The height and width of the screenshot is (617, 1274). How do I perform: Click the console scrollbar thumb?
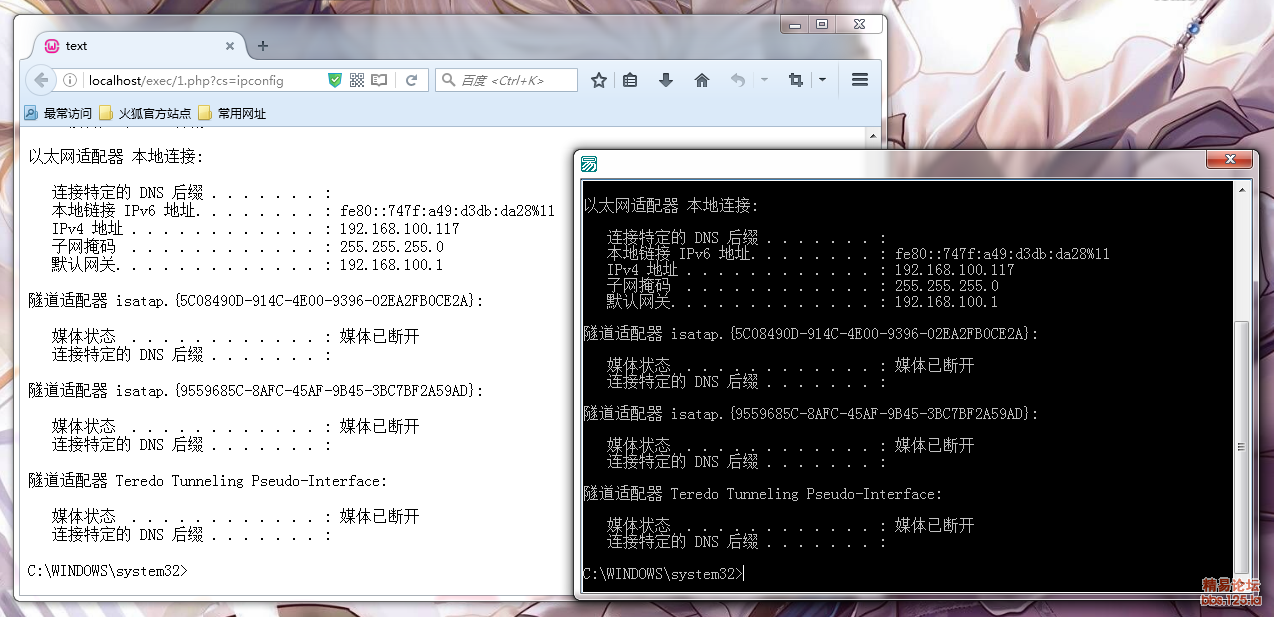[1242, 446]
